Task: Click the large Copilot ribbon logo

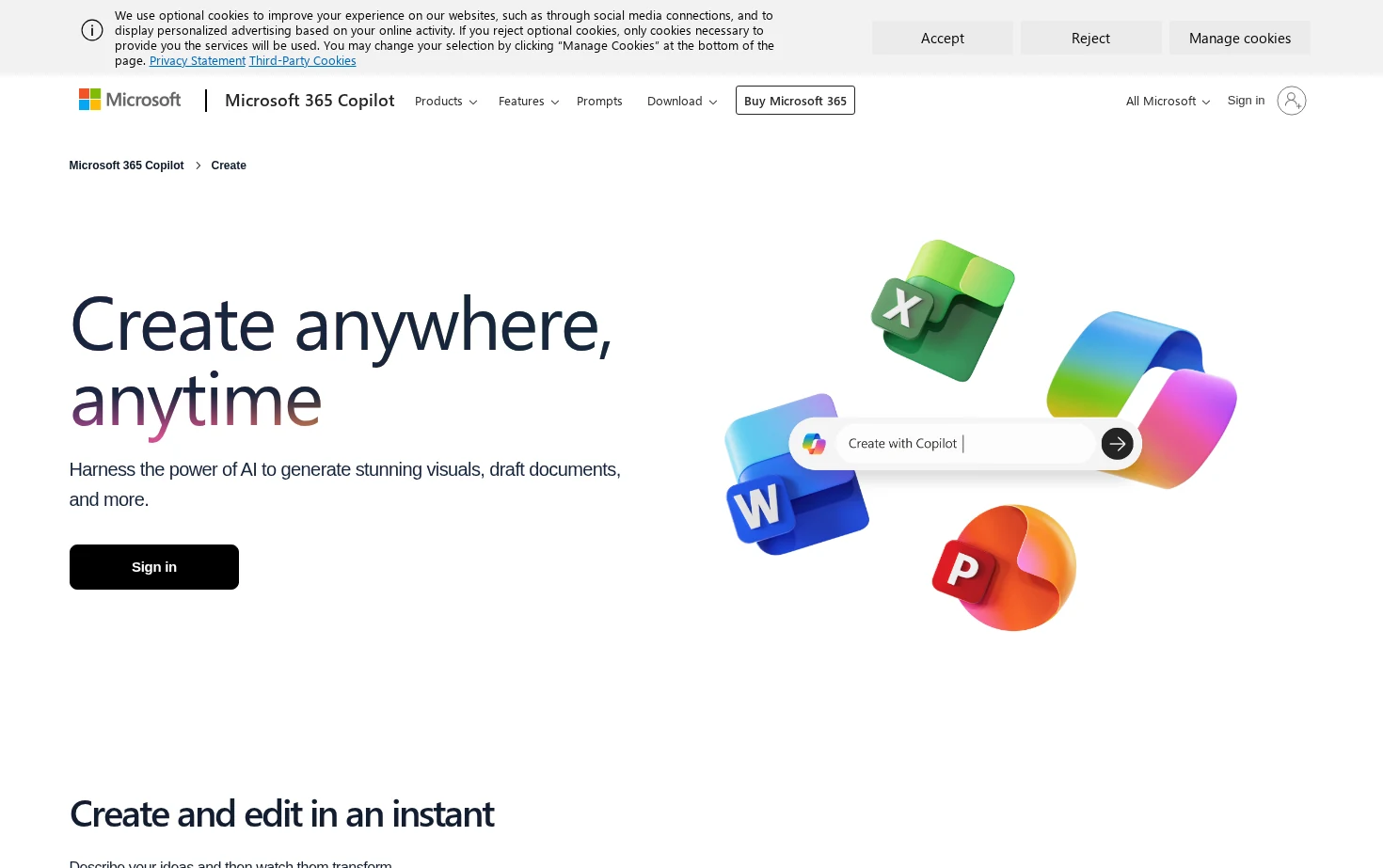Action: pos(1142,400)
